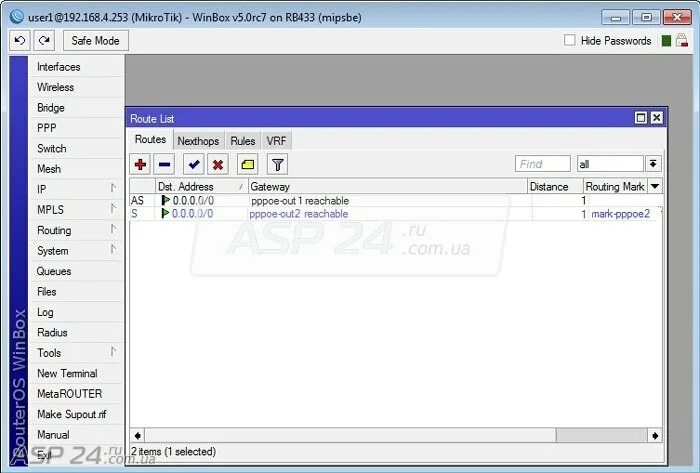Viewport: 700px width, 473px height.
Task: Expand the IP submenu arrow
Action: click(x=113, y=188)
